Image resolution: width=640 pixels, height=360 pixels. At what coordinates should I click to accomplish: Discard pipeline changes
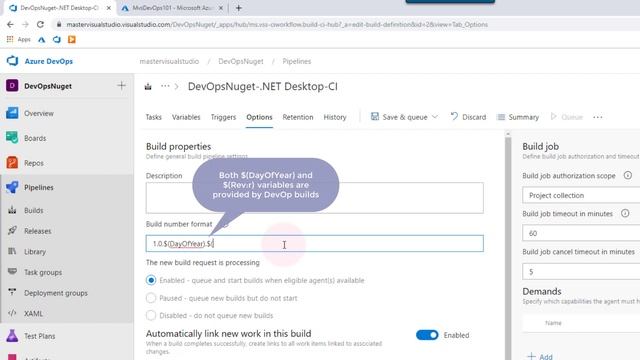tap(468, 117)
